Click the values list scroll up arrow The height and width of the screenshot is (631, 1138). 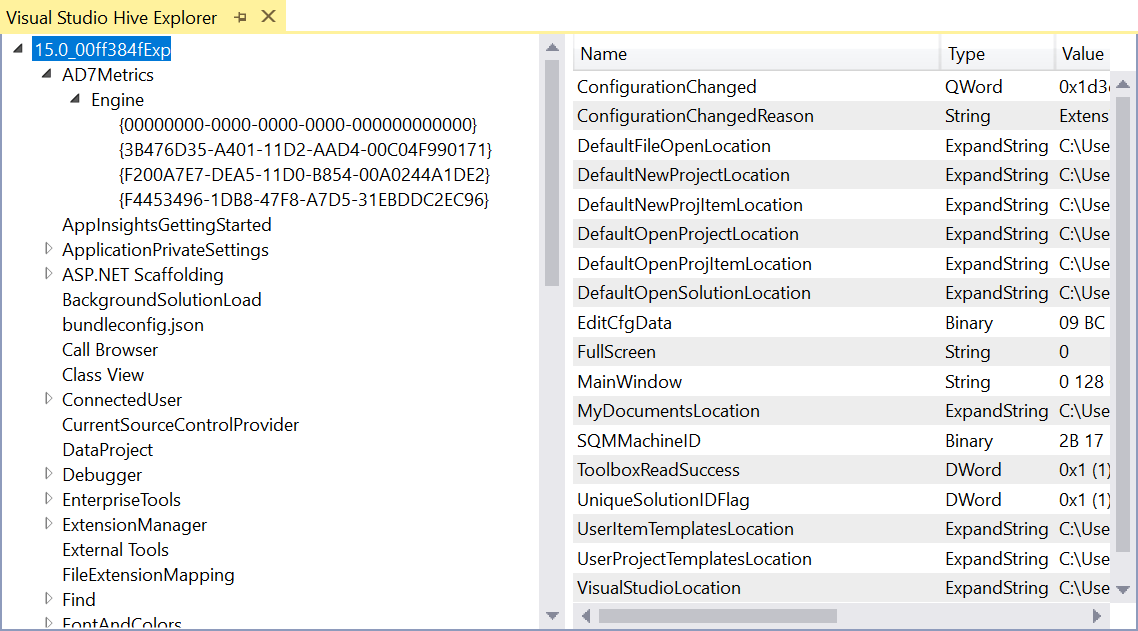pyautogui.click(x=1123, y=84)
